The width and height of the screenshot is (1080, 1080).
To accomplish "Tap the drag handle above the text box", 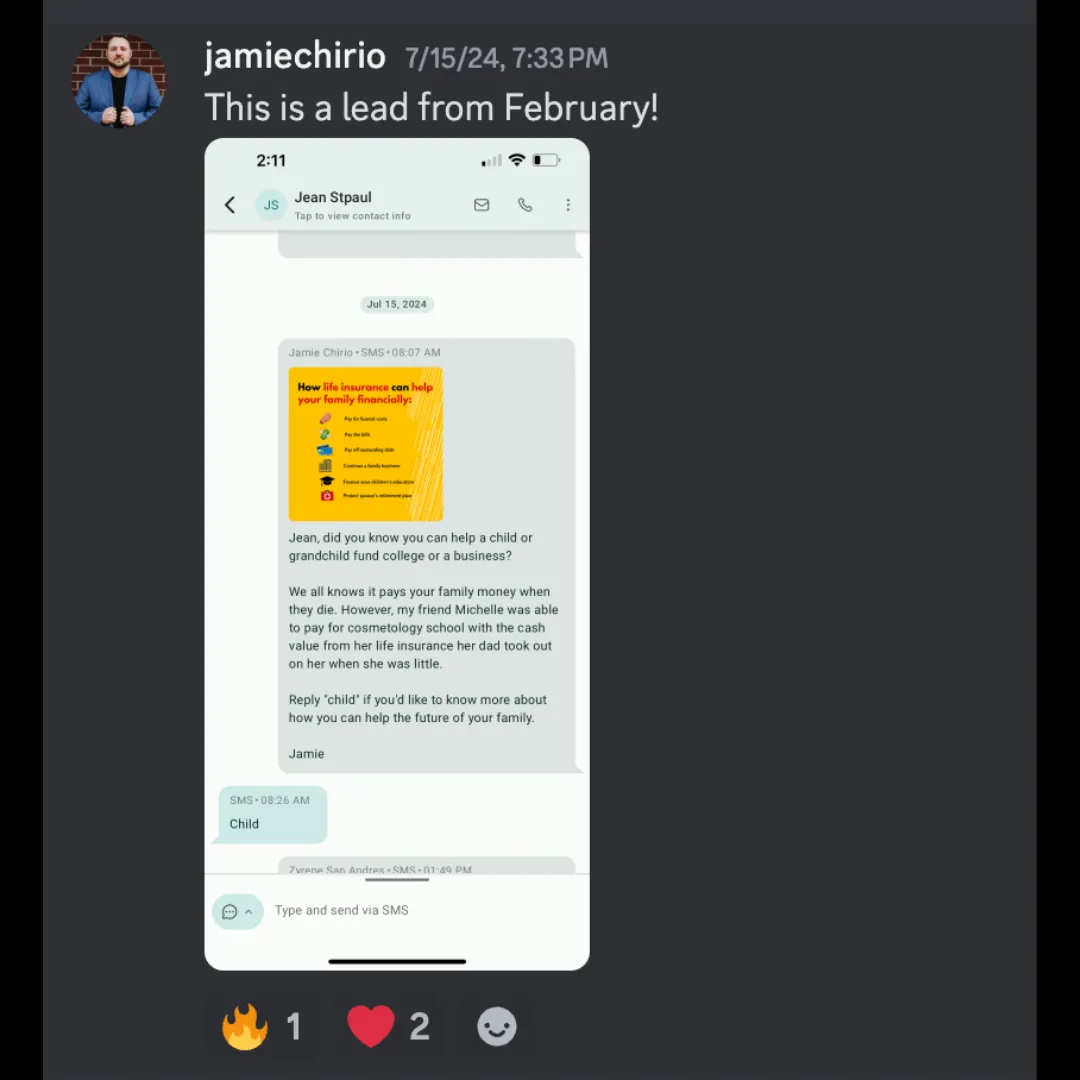I will pos(397,880).
